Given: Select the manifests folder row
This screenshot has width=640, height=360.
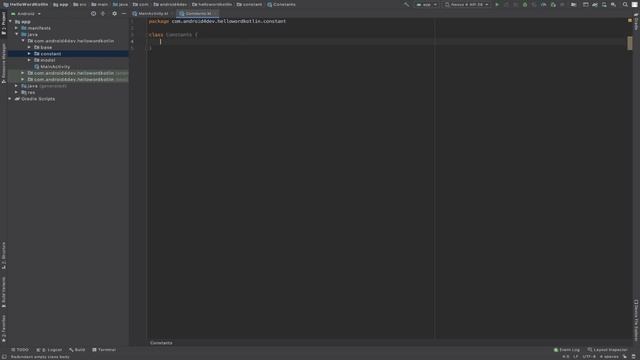Looking at the screenshot, I should coord(68,28).
